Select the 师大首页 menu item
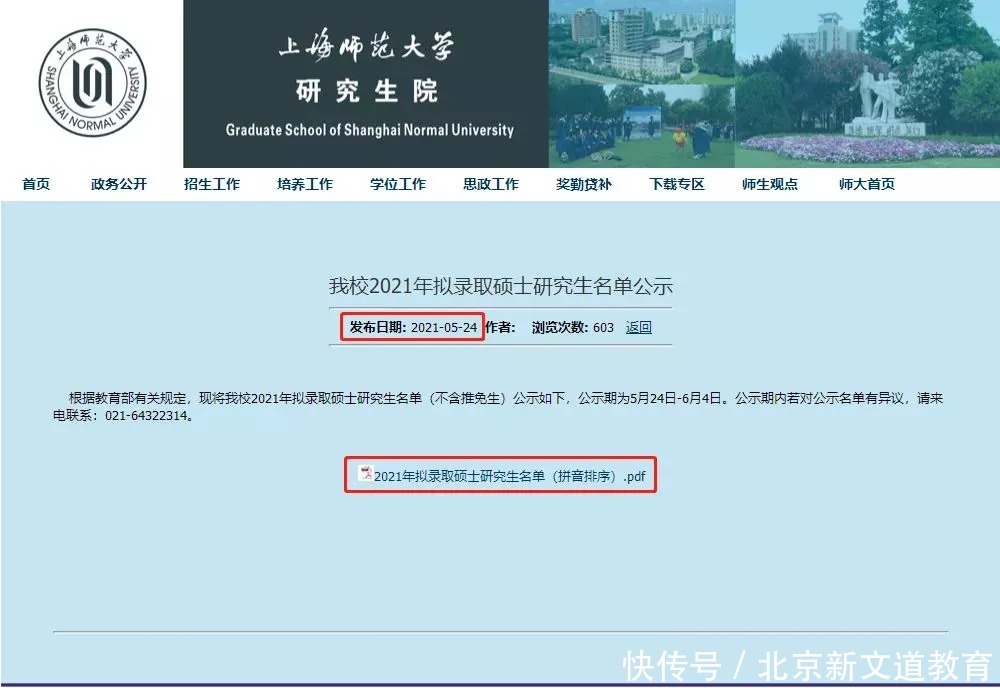This screenshot has height=688, width=1000. pyautogui.click(x=864, y=183)
